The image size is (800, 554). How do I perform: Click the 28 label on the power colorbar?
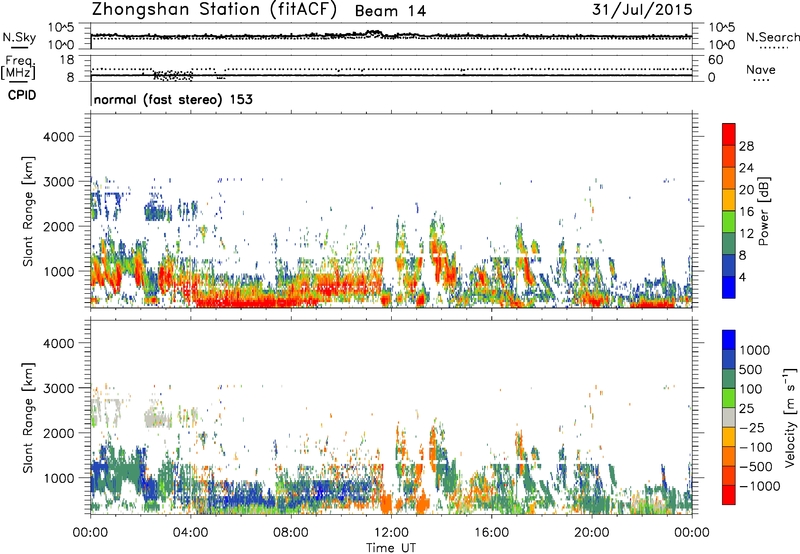click(746, 146)
